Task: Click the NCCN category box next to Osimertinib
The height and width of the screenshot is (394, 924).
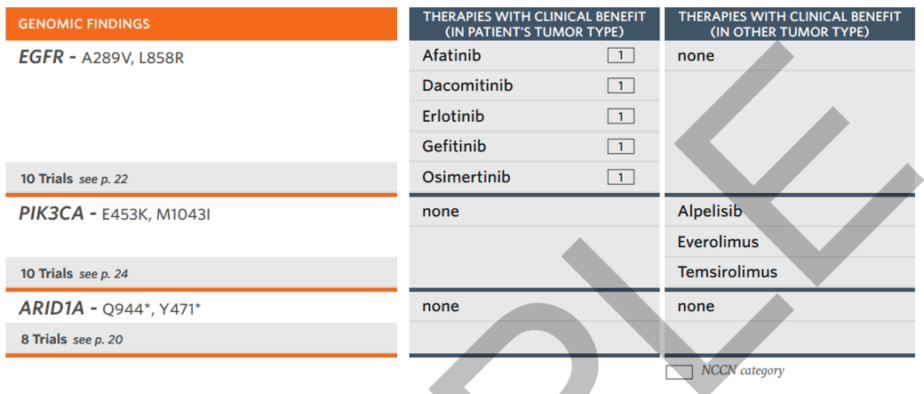Action: click(x=621, y=177)
